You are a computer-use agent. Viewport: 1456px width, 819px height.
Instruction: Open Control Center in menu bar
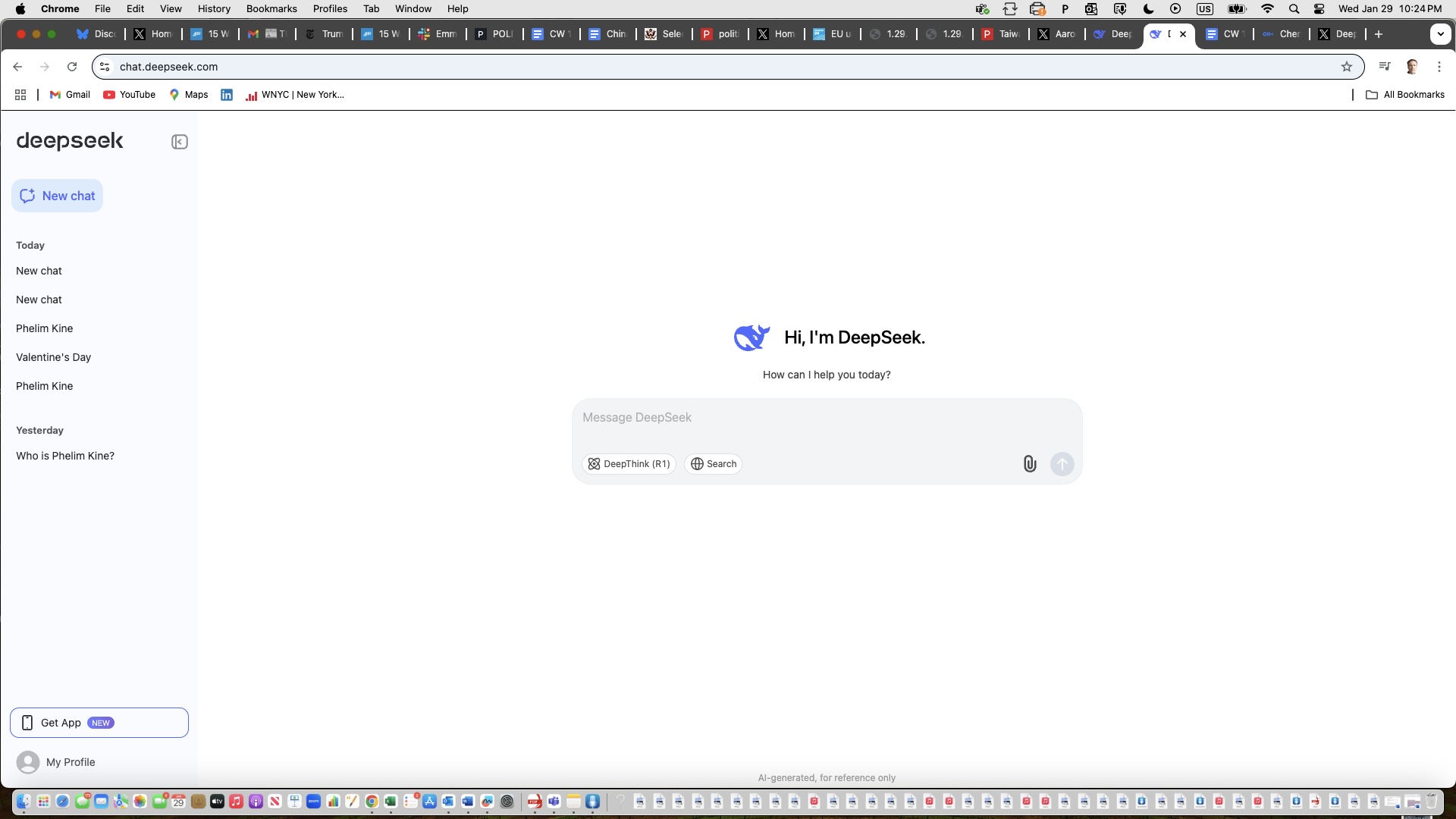(x=1319, y=9)
